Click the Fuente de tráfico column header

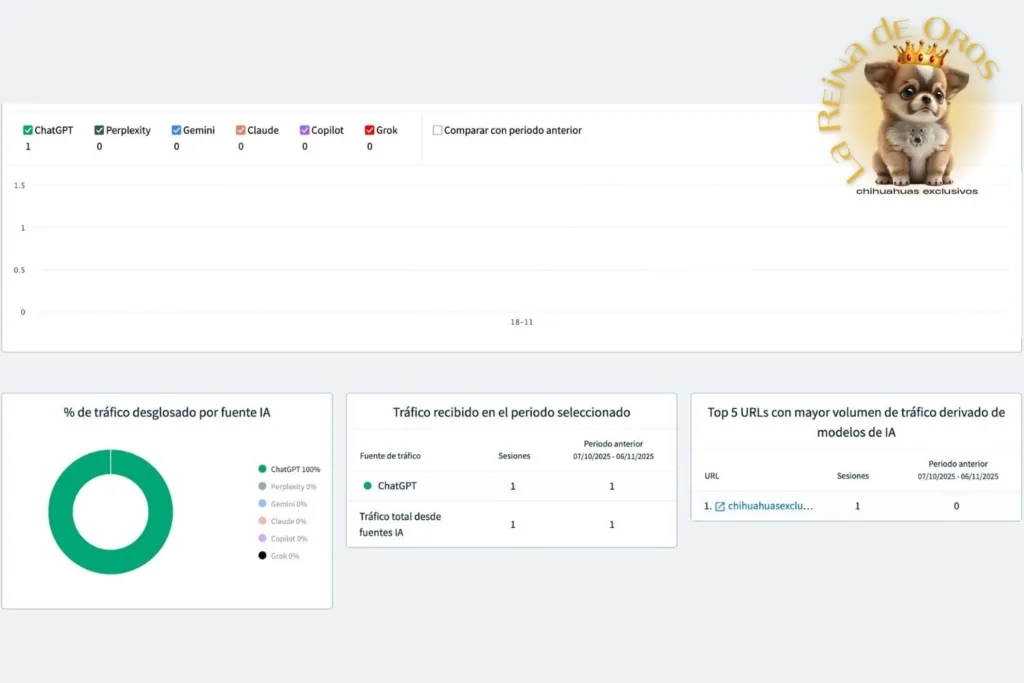[390, 456]
